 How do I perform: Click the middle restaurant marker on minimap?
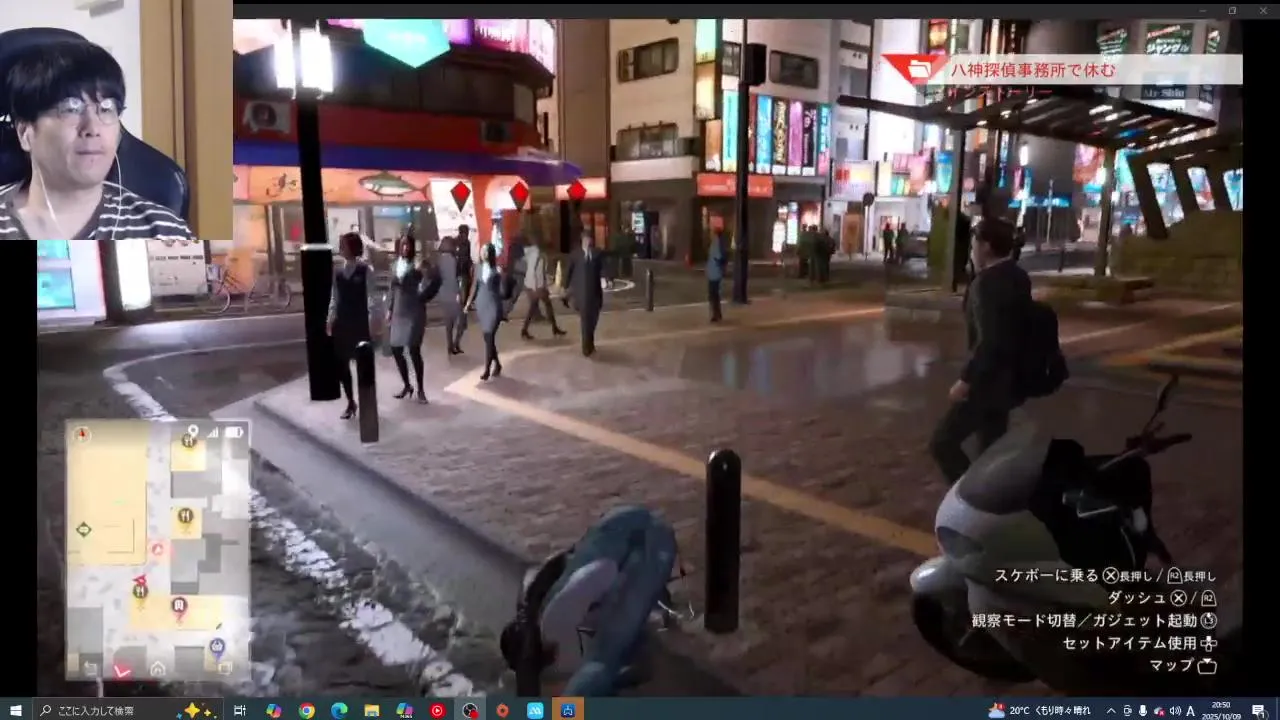point(185,516)
